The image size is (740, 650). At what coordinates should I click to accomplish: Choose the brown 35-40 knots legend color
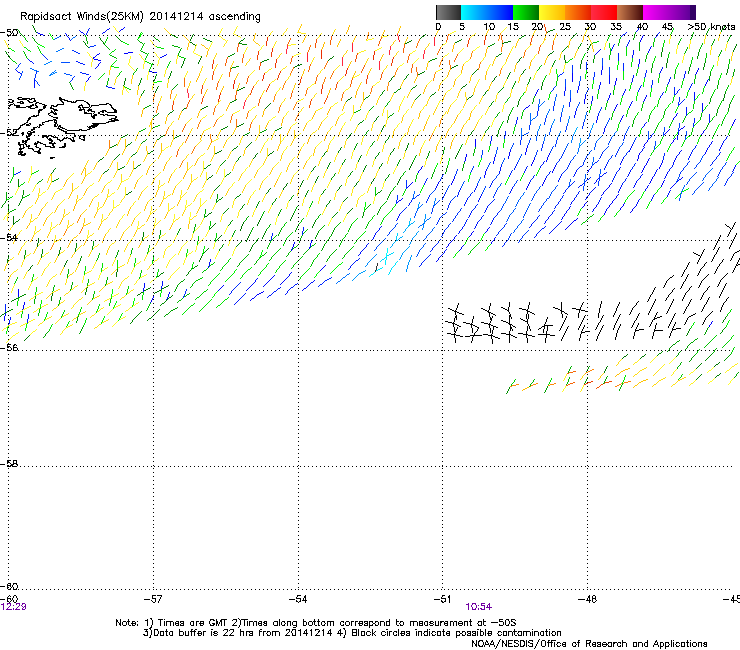click(x=630, y=12)
